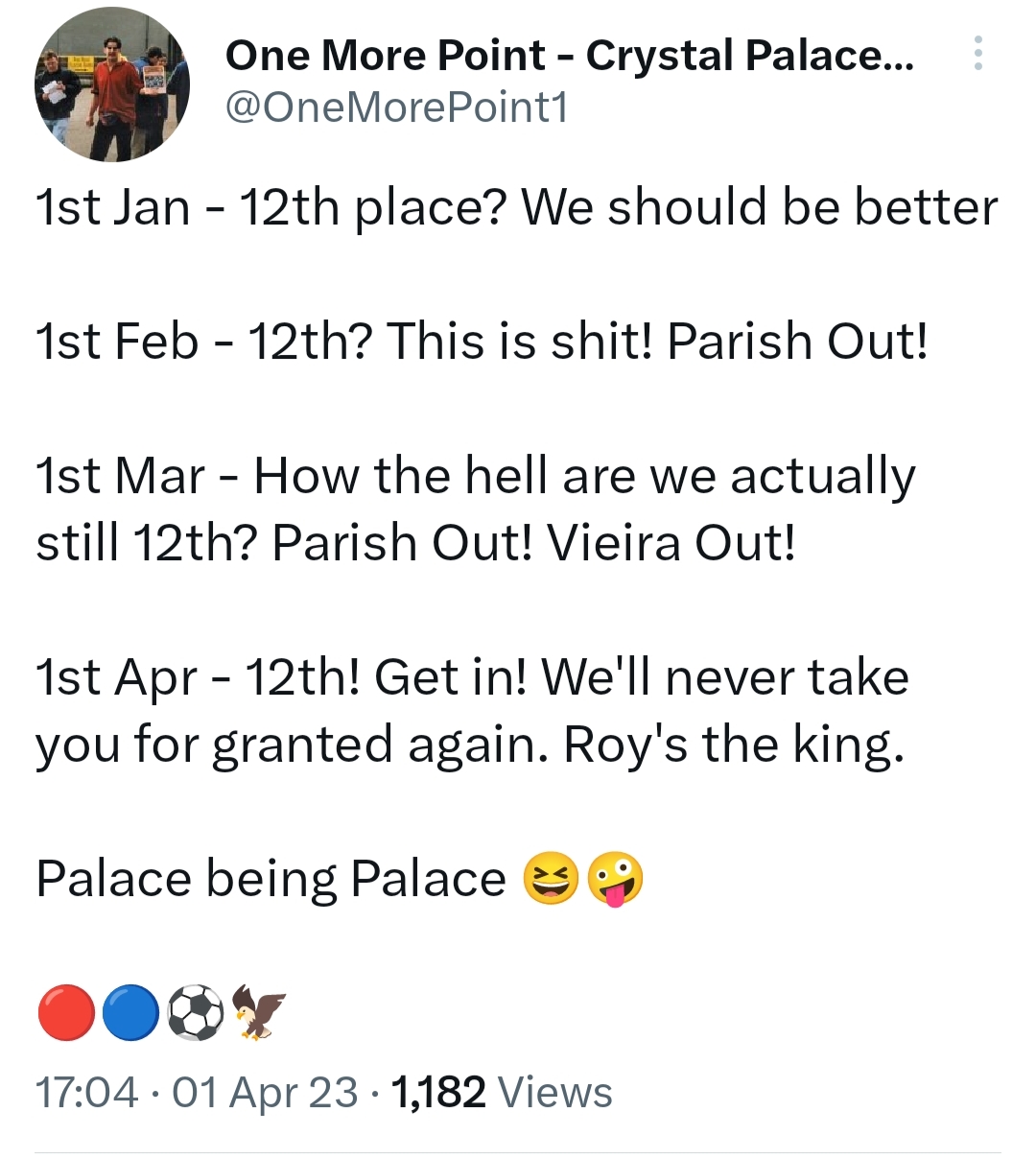Click the 17:04 timestamp
Image resolution: width=1036 pixels, height=1158 pixels.
(x=86, y=1092)
